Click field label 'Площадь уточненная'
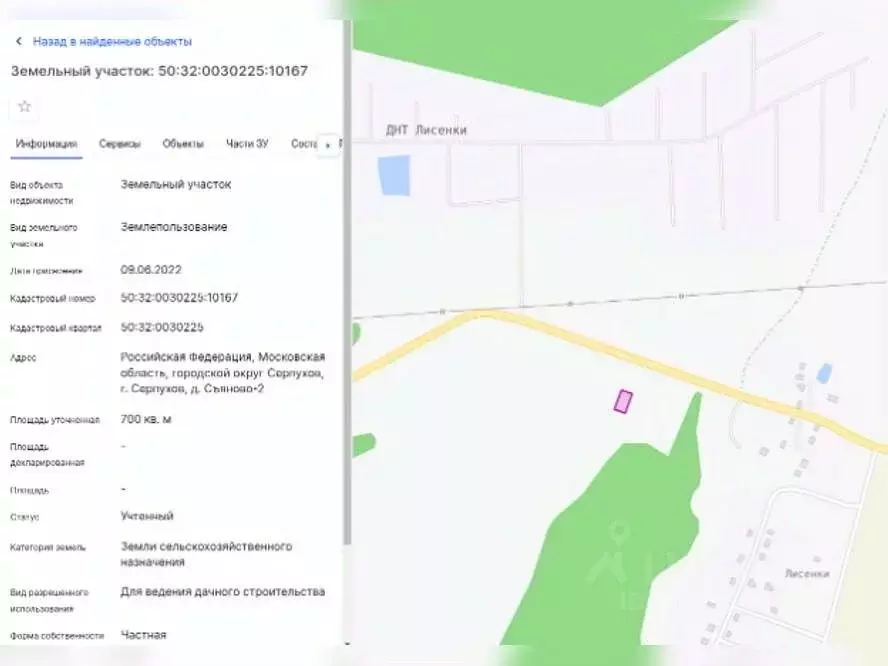 54,420
